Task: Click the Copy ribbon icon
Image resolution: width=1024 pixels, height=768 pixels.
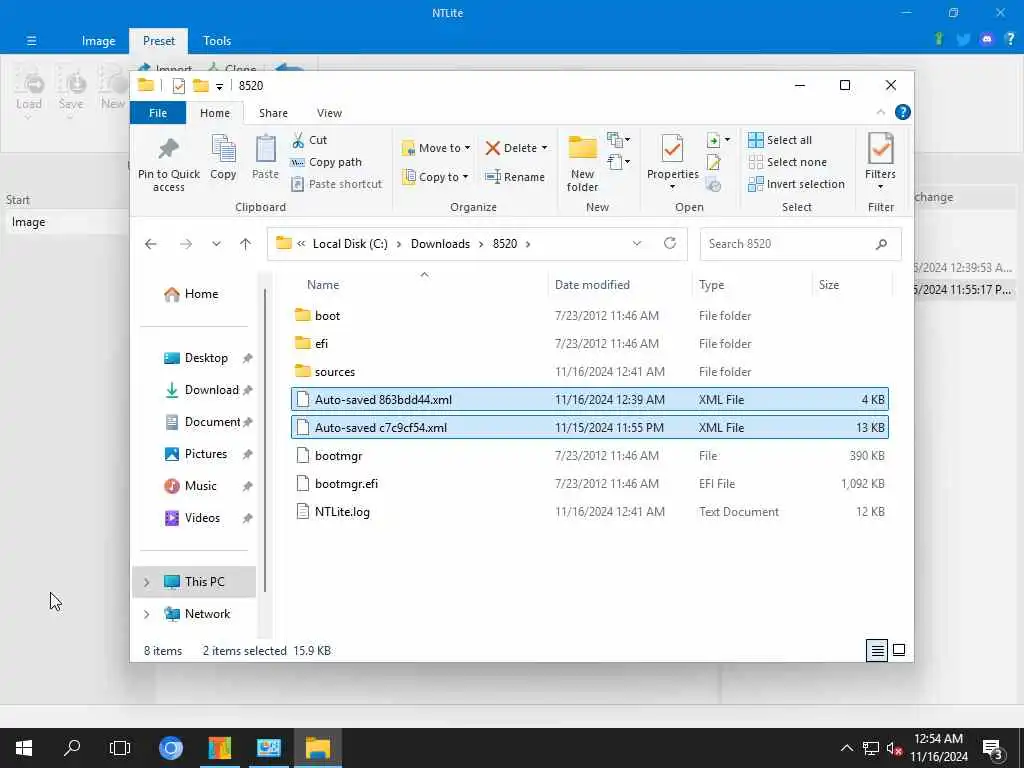Action: (223, 149)
